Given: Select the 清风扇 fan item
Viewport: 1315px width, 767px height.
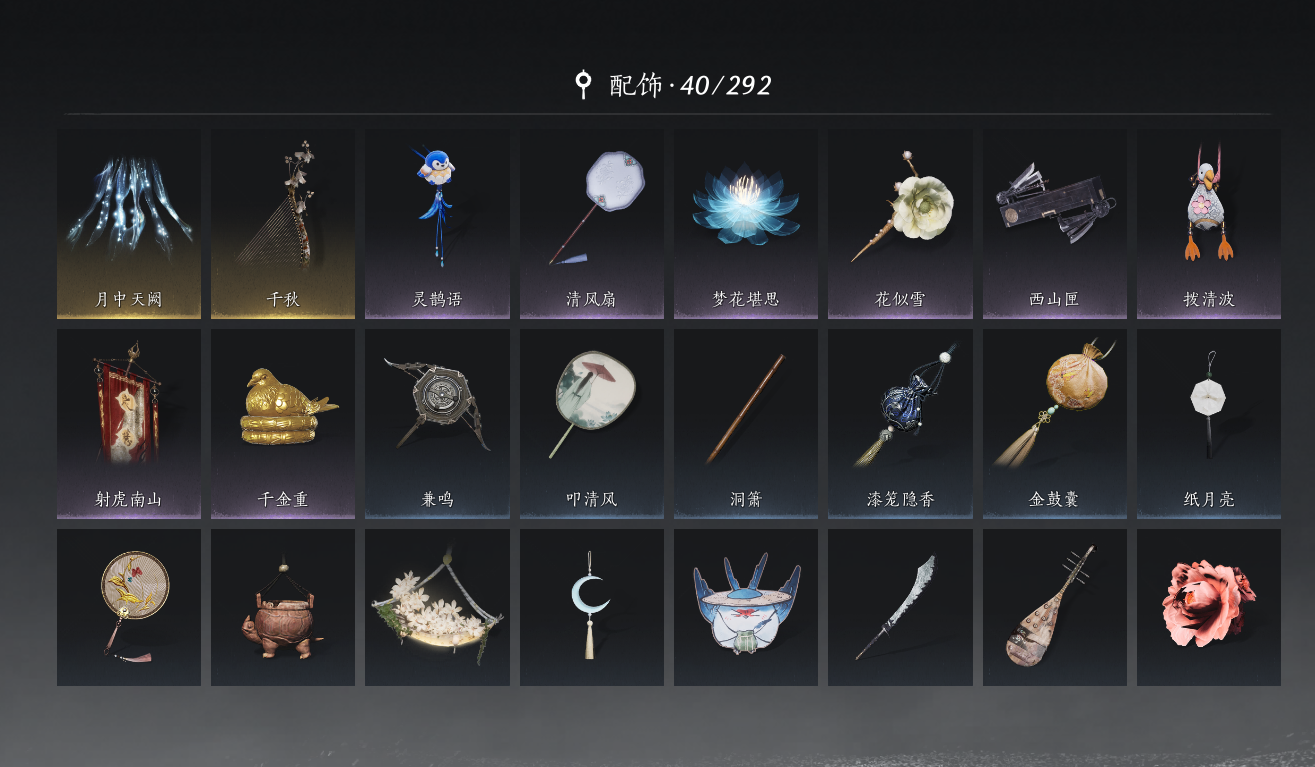Looking at the screenshot, I should click(x=592, y=224).
